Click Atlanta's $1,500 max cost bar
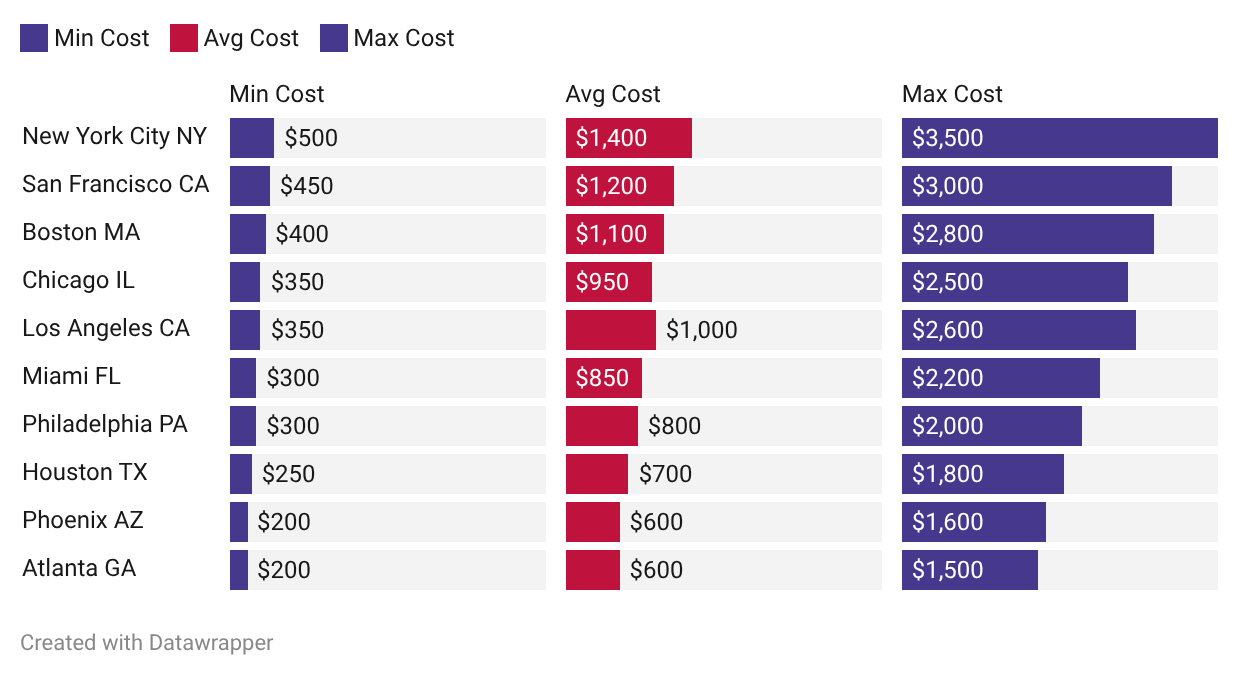The height and width of the screenshot is (676, 1240). (969, 570)
